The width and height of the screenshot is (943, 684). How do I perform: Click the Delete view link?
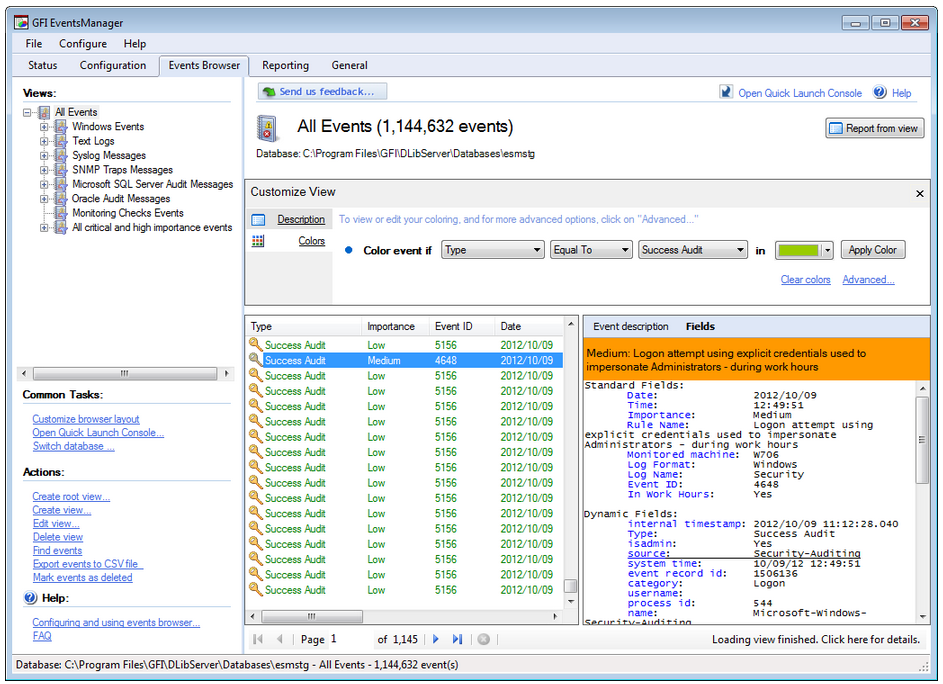point(58,537)
